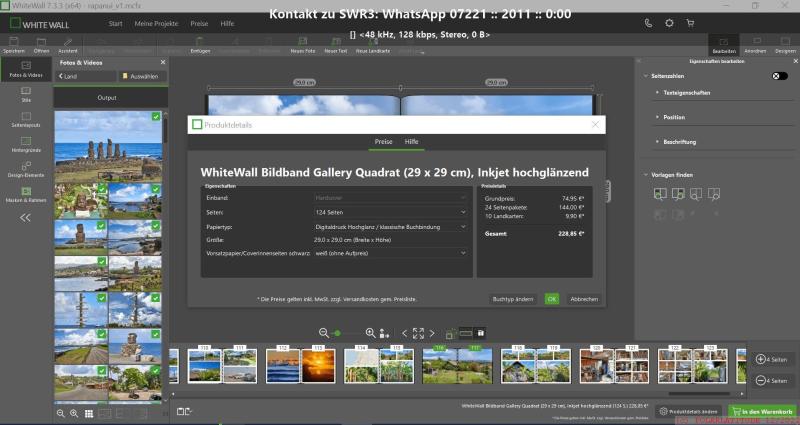The image size is (800, 425).
Task: Open the Hintergründe sidebar section
Action: click(x=26, y=144)
